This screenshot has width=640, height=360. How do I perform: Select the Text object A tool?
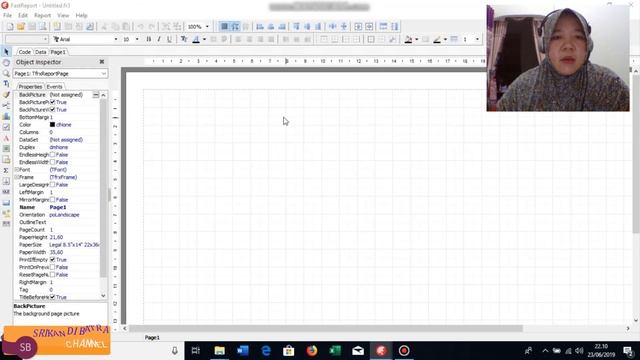coord(6,138)
